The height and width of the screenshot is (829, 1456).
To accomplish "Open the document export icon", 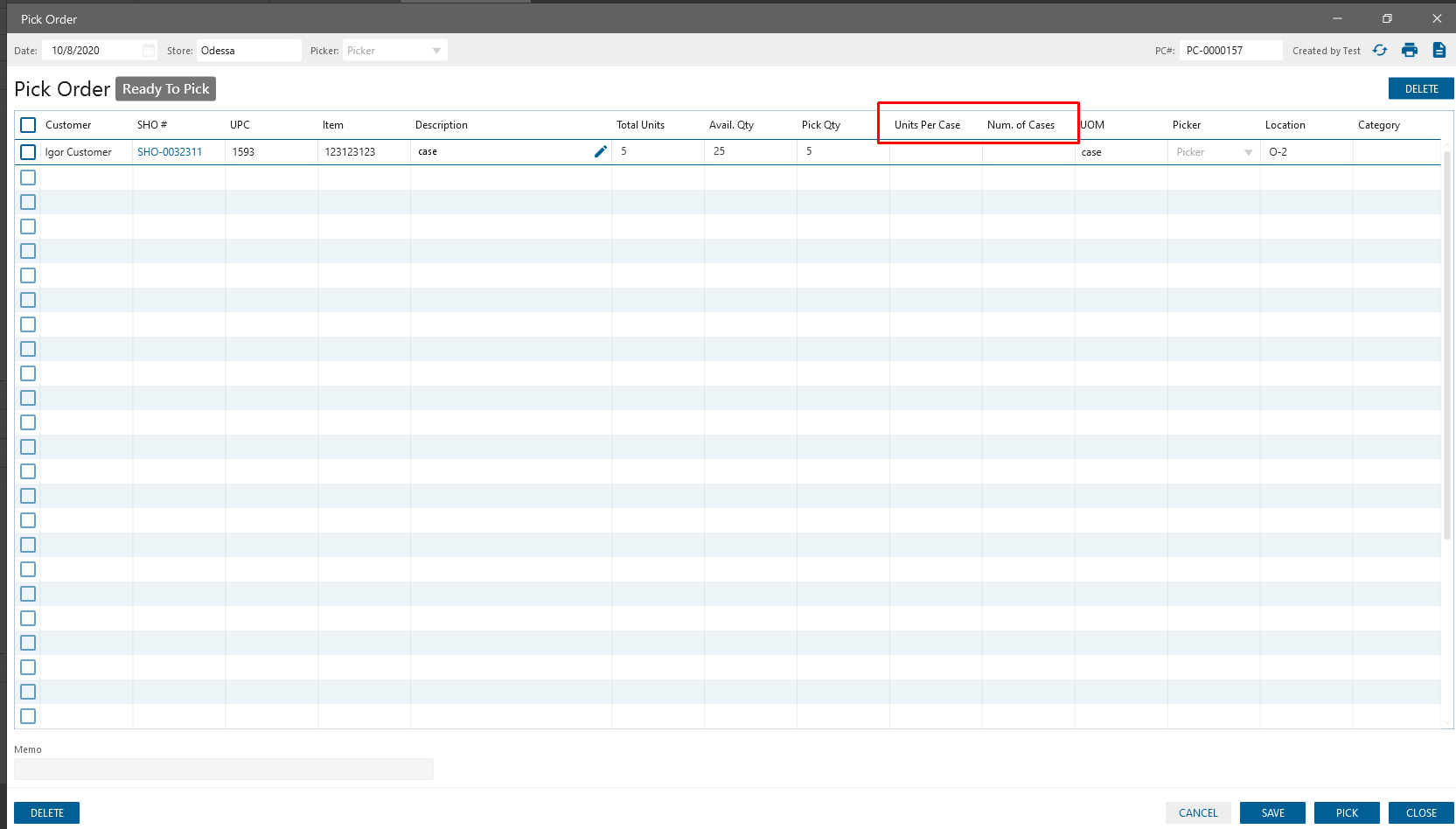I will click(1439, 51).
